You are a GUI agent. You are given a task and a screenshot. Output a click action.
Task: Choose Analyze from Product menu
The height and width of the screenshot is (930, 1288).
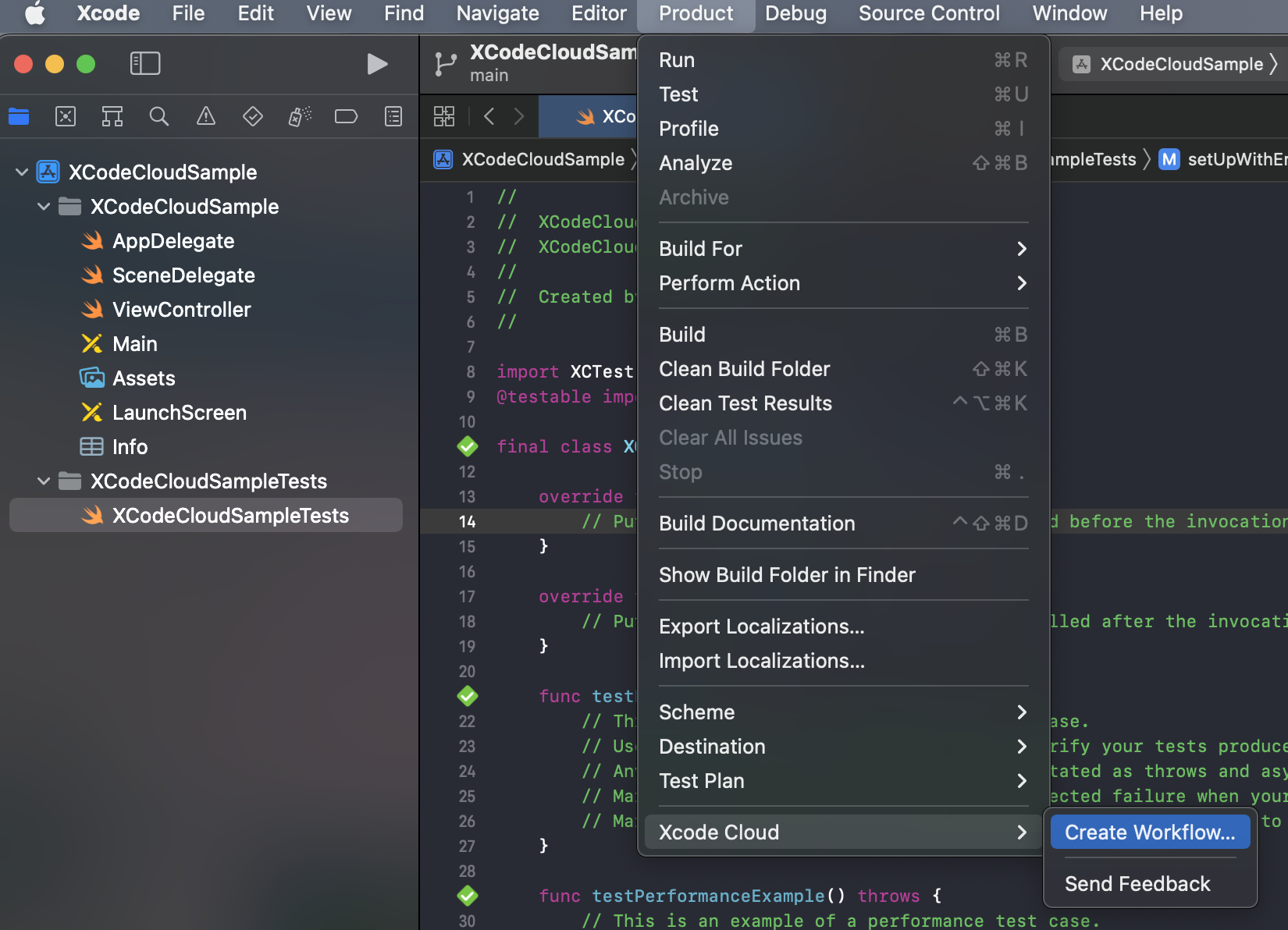pos(843,163)
